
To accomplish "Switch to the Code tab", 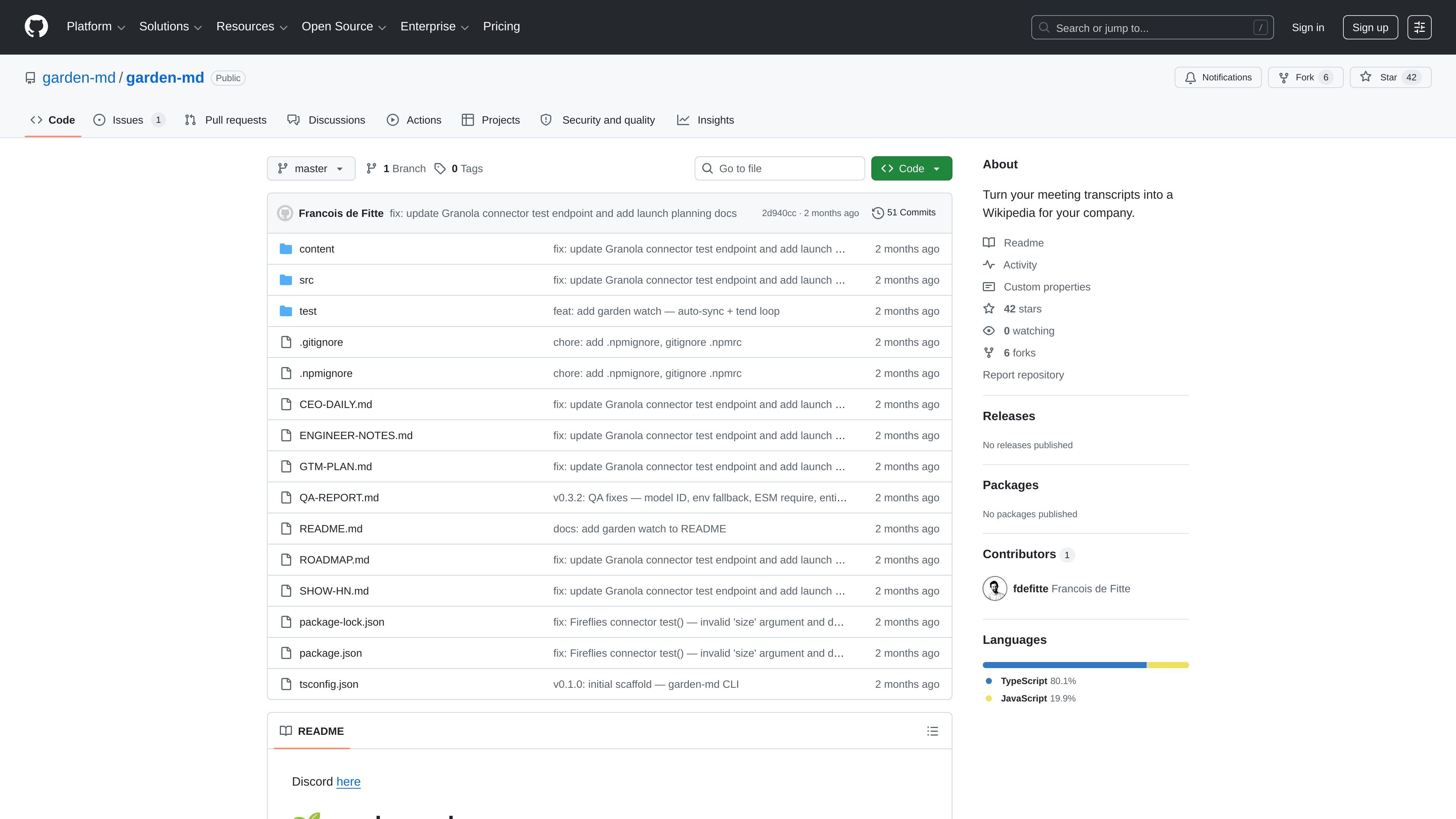I will 53,120.
